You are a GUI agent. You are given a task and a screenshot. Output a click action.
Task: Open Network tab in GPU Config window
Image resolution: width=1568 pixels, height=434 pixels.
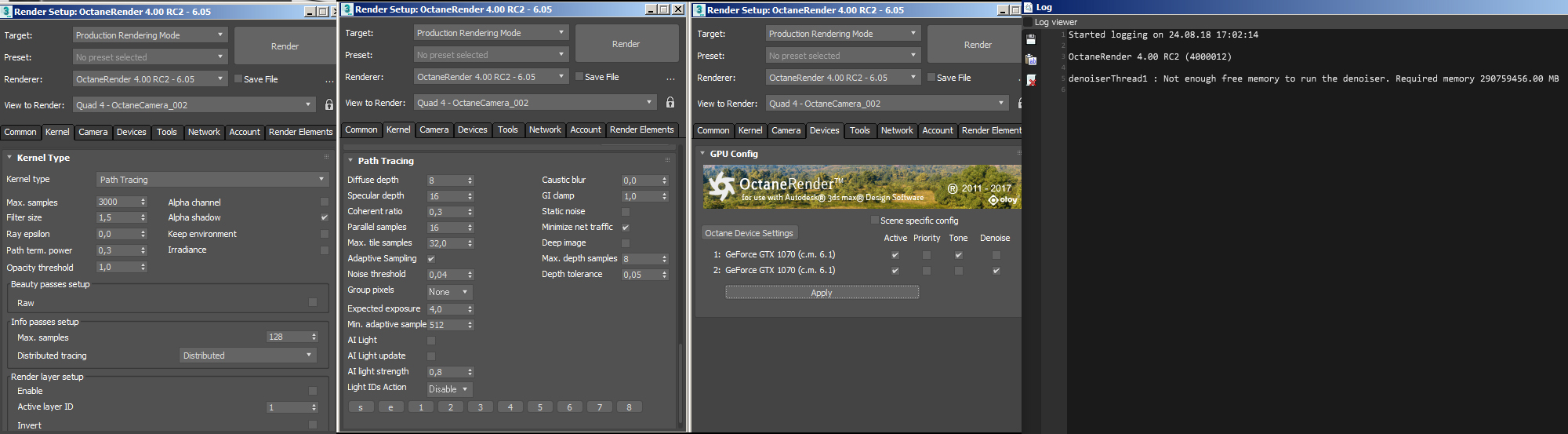[897, 130]
